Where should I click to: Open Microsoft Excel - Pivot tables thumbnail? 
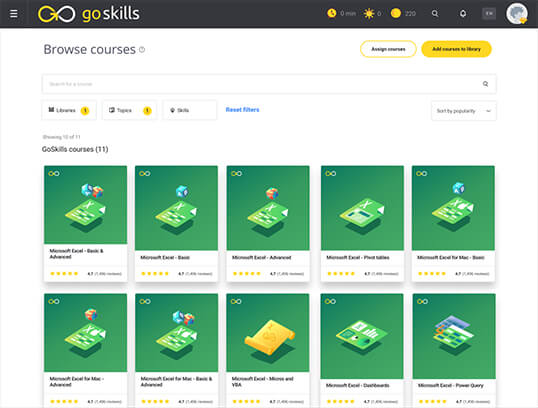pos(362,208)
